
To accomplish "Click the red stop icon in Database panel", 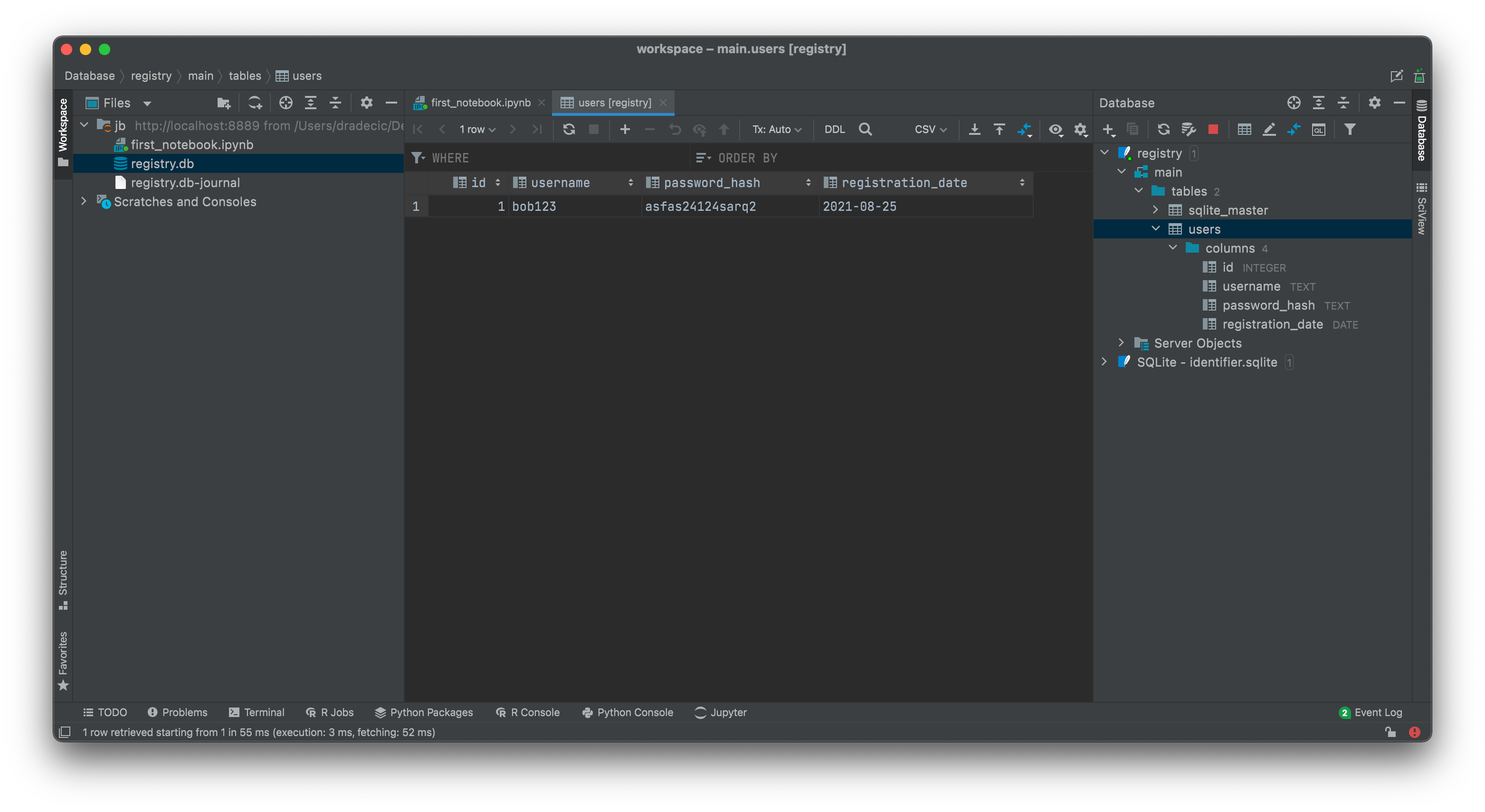I will (1213, 129).
